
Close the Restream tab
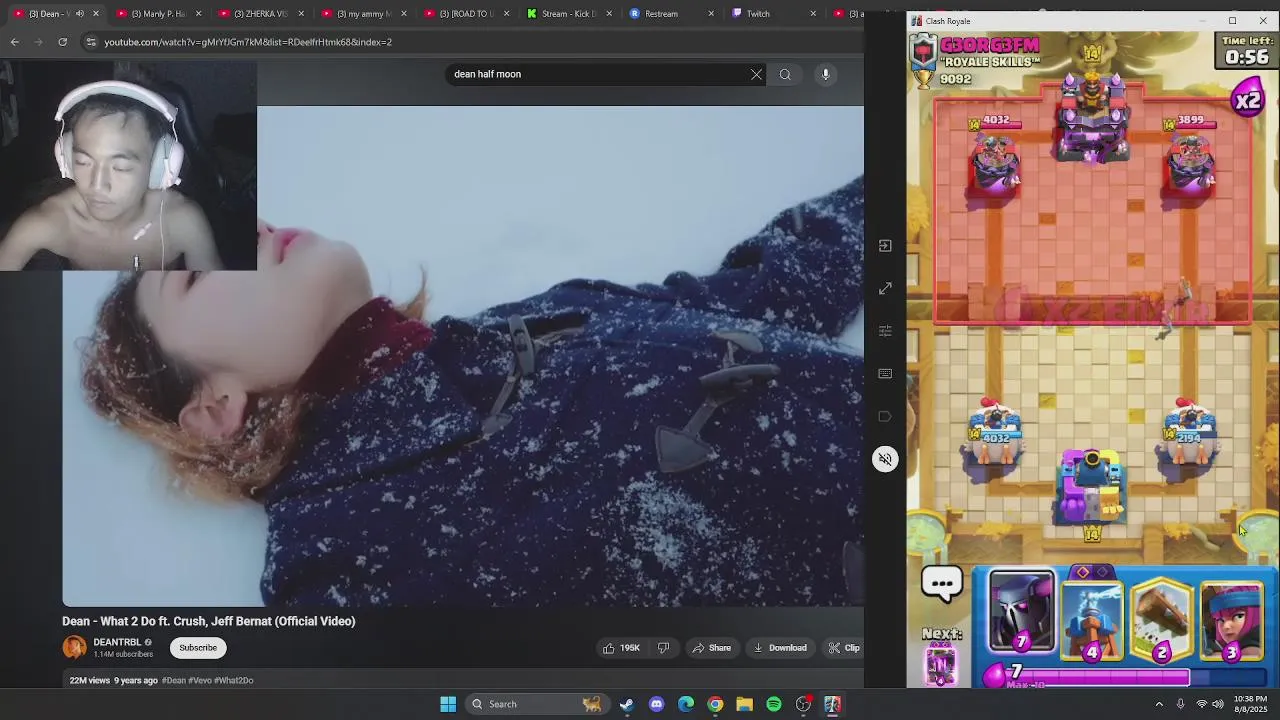click(711, 14)
